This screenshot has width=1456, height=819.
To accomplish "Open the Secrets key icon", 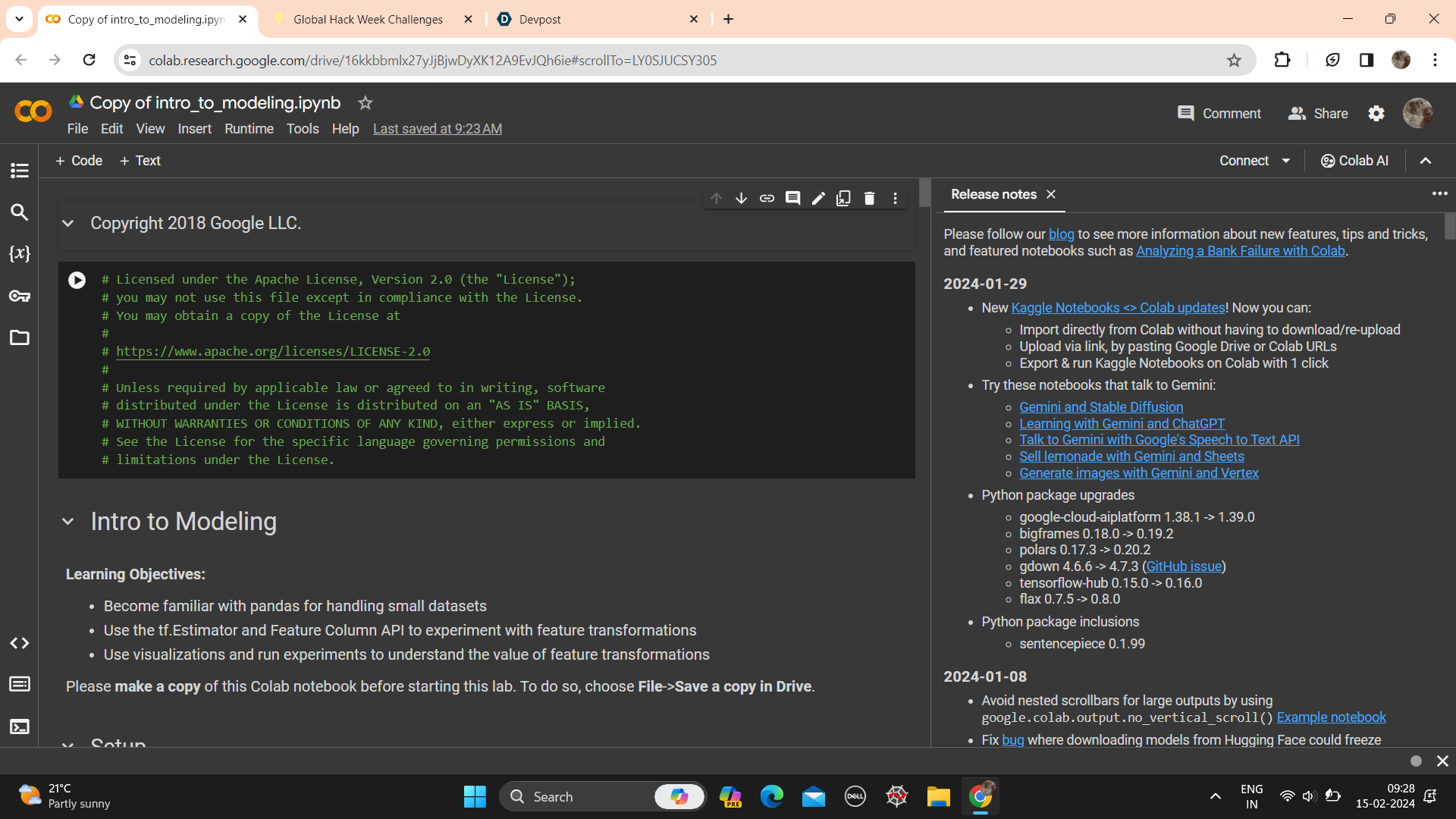I will click(x=20, y=296).
